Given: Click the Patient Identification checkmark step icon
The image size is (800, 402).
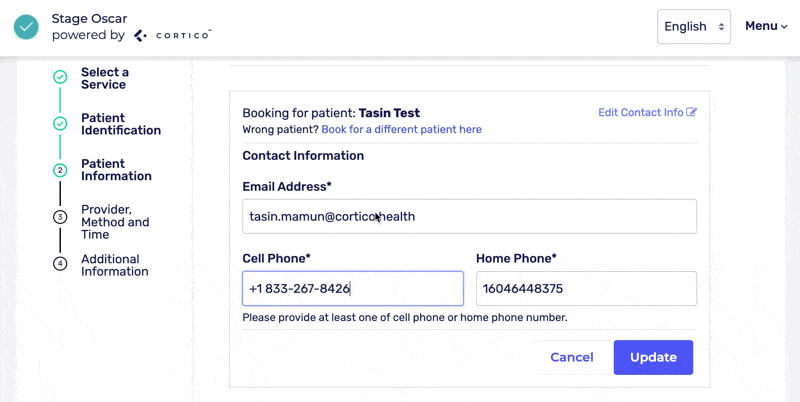Looking at the screenshot, I should pos(60,124).
